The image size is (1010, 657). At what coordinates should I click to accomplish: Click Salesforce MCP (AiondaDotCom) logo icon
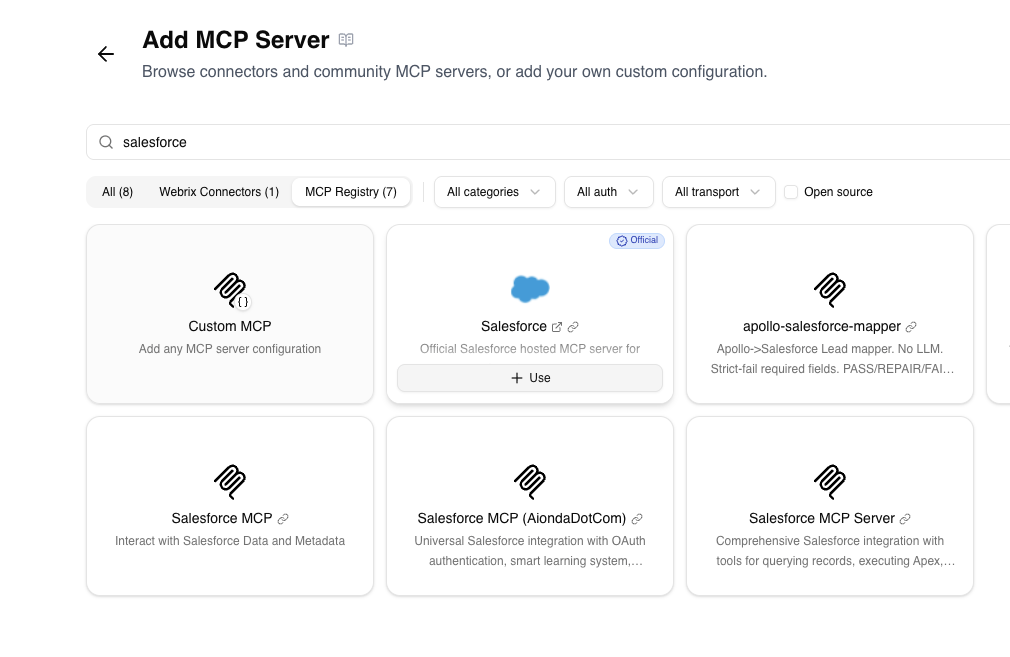pos(530,481)
